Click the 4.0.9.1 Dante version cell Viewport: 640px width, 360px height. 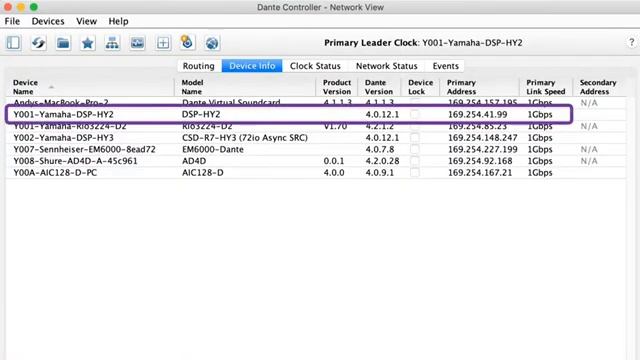click(380, 173)
